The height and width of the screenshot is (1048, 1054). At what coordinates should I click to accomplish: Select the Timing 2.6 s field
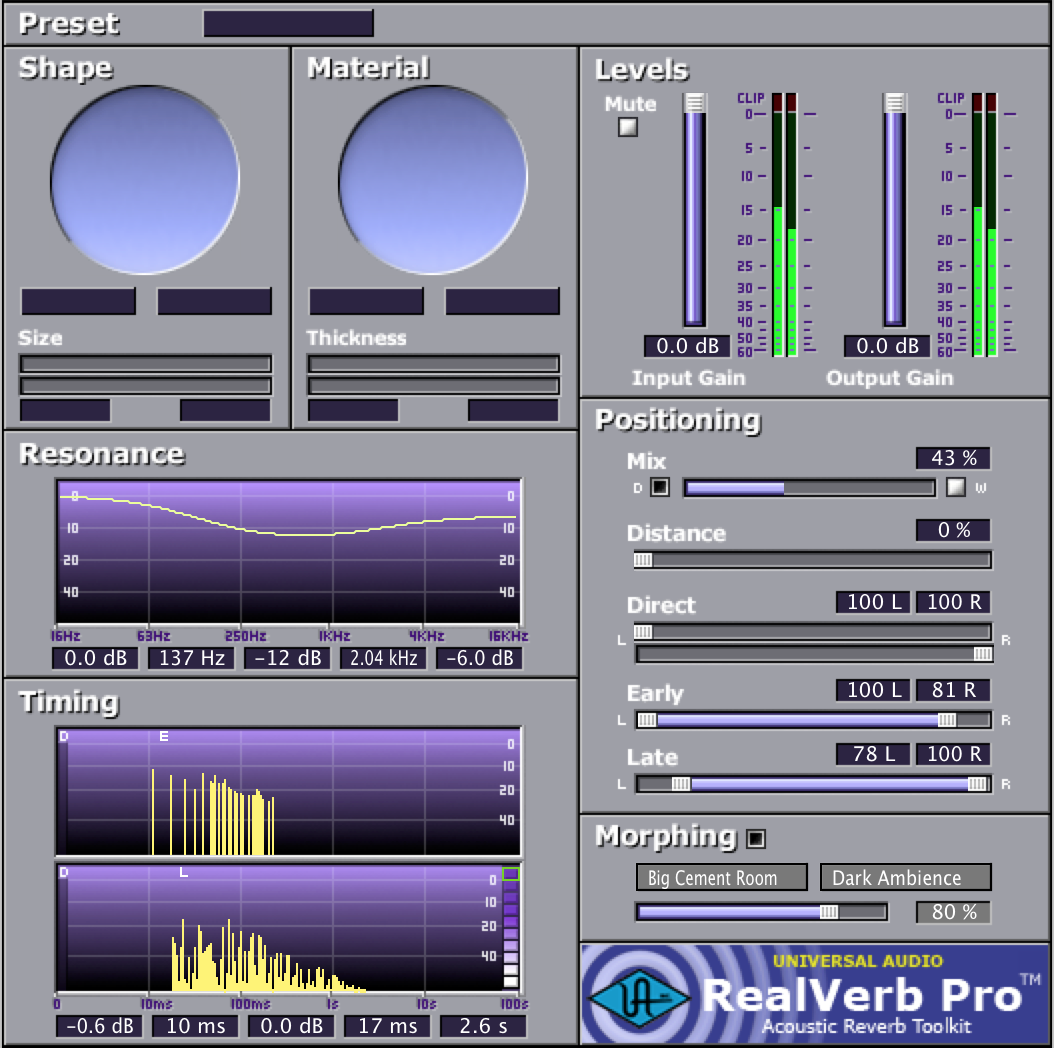pyautogui.click(x=483, y=1026)
